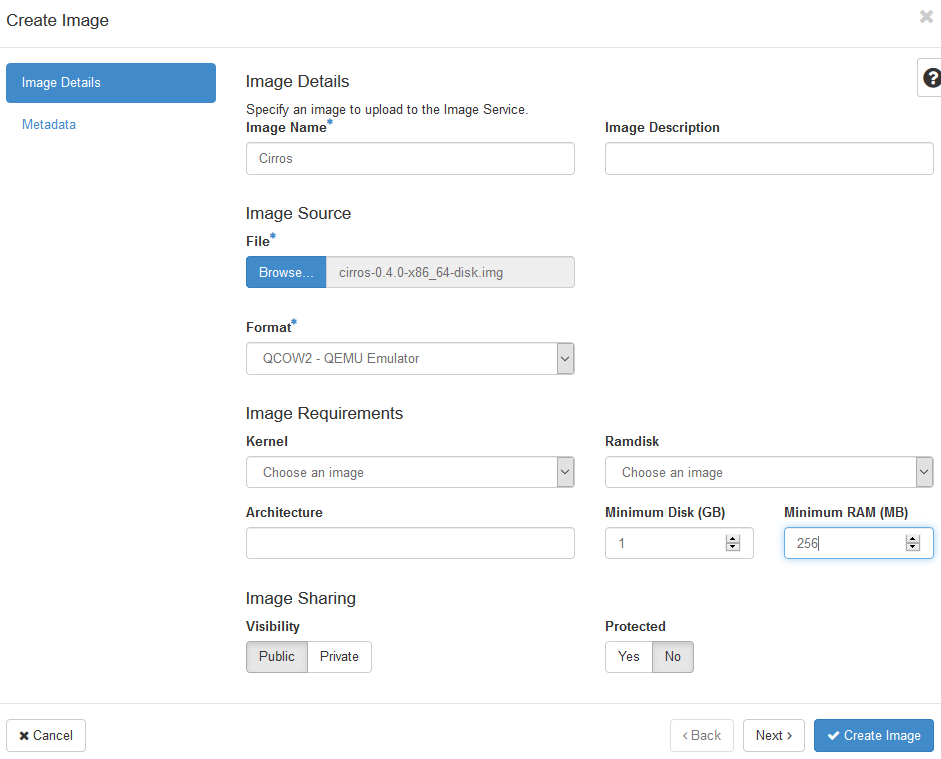The image size is (941, 759).
Task: Go to the Next step
Action: pos(774,736)
